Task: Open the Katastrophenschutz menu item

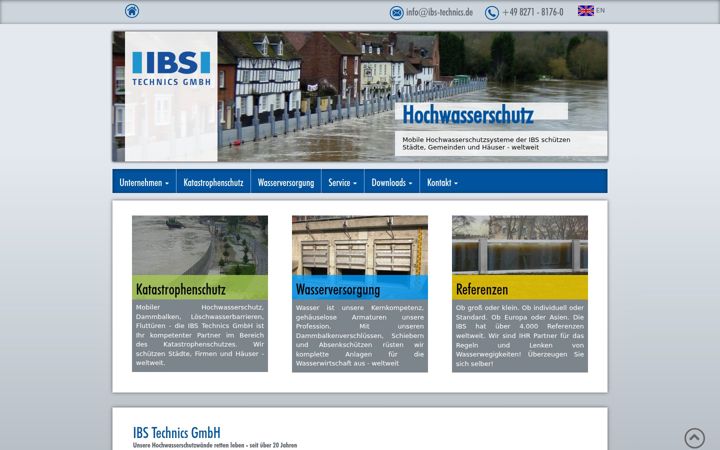Action: [214, 182]
